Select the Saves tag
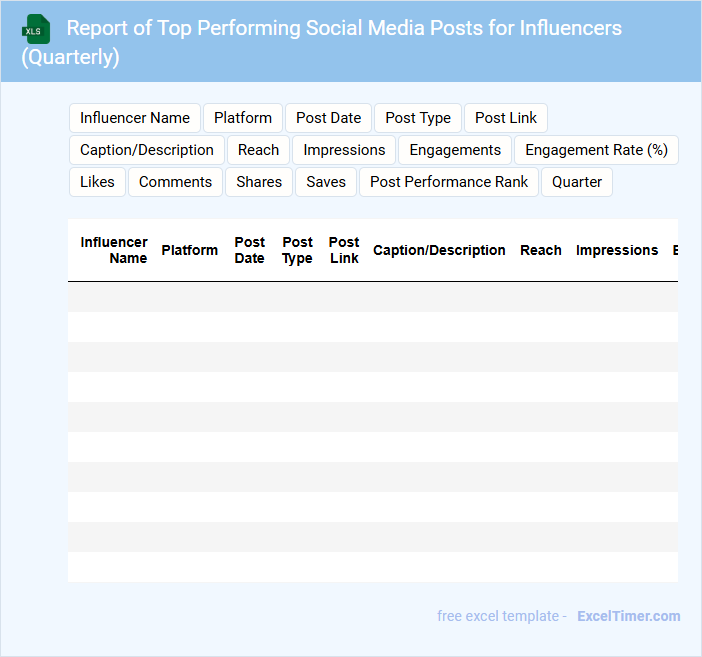The image size is (702, 657). (326, 182)
